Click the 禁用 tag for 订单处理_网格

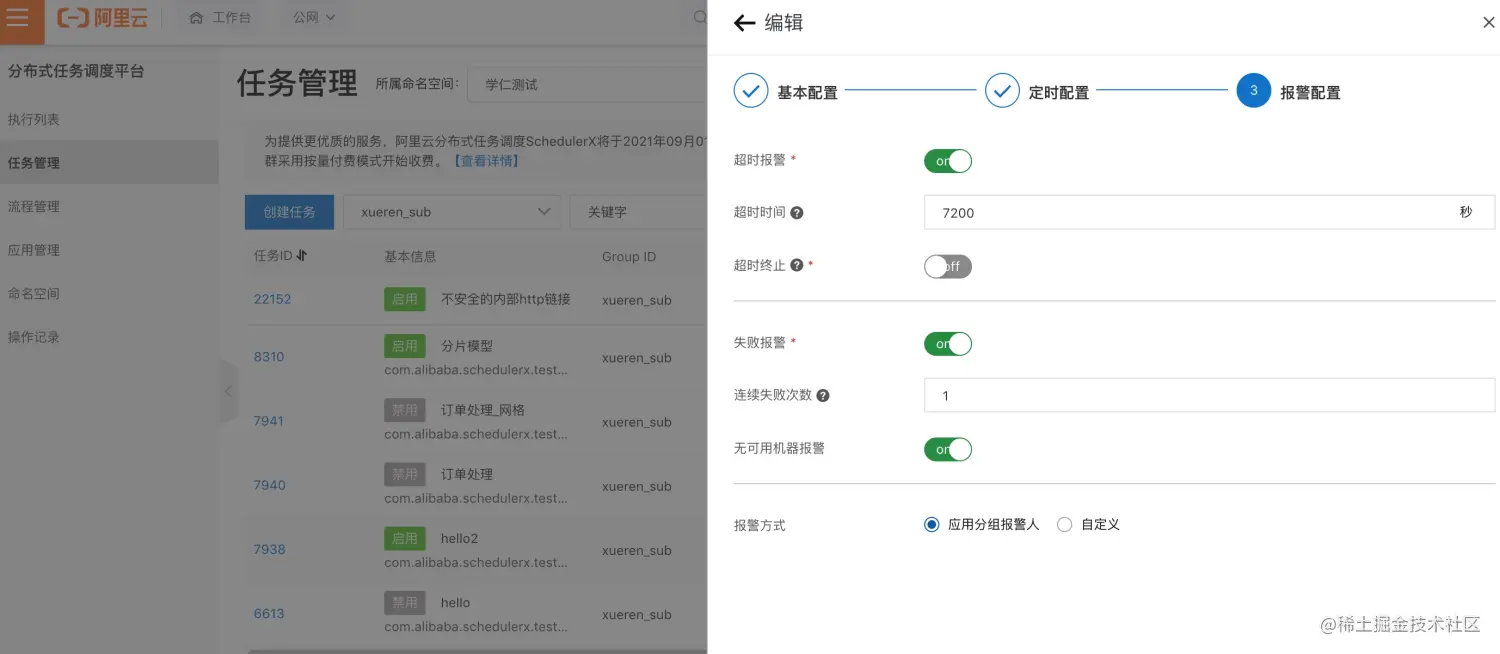[405, 410]
